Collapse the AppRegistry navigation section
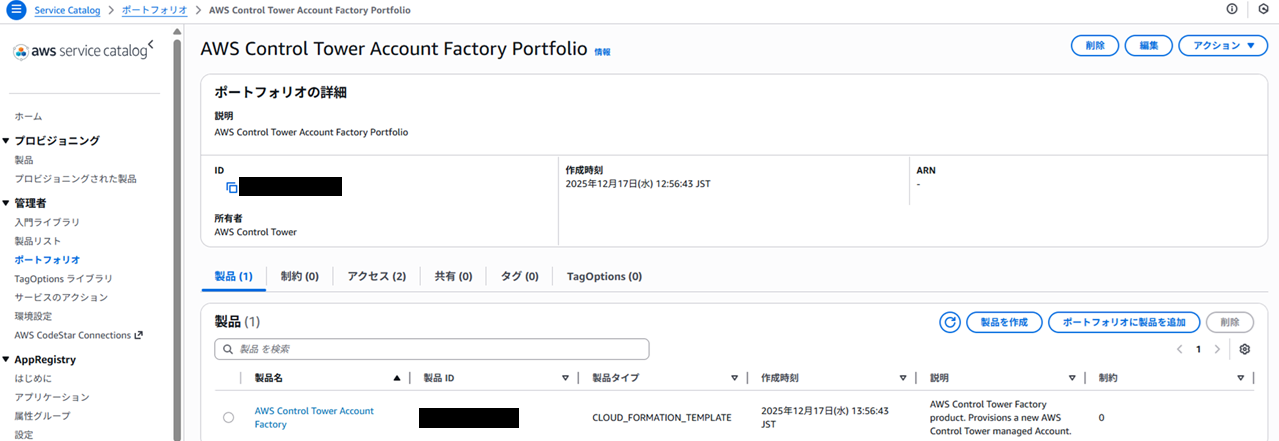Screen dimensions: 1279x441 tap(6, 360)
